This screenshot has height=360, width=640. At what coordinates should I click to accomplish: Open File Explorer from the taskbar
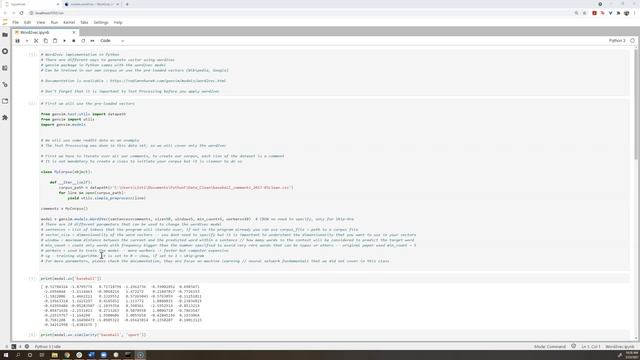(54, 355)
